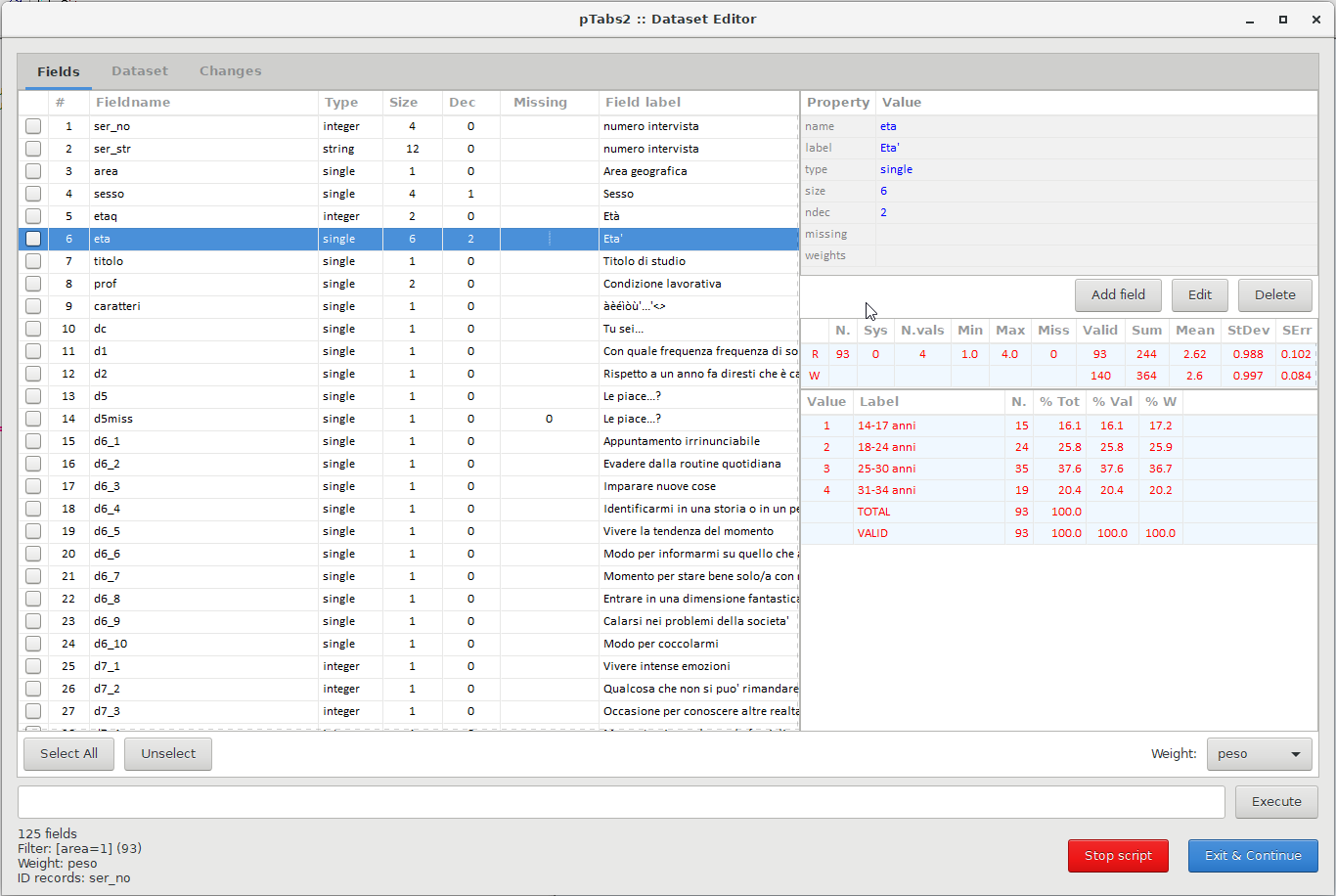Click the Delete field button
The width and height of the screenshot is (1336, 896).
(x=1275, y=294)
